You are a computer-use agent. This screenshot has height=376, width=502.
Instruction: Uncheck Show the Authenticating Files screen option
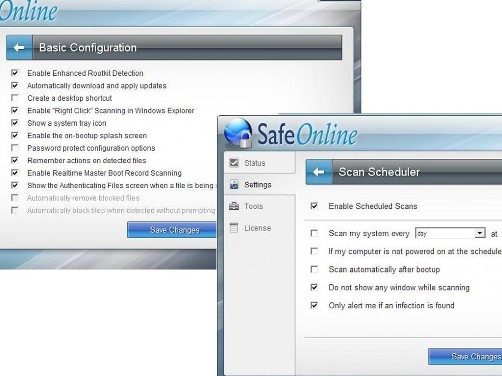[15, 185]
